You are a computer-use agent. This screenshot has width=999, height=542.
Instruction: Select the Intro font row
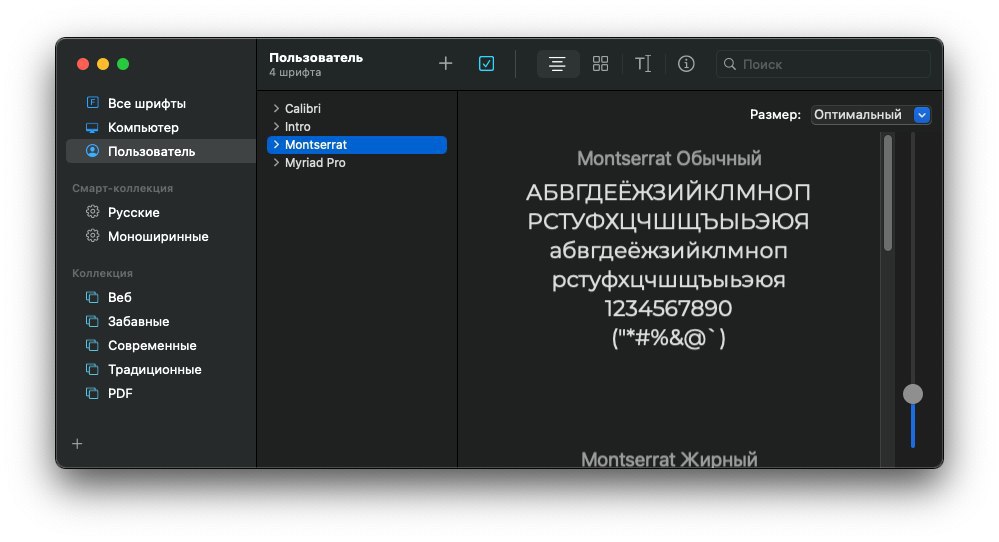pyautogui.click(x=357, y=127)
